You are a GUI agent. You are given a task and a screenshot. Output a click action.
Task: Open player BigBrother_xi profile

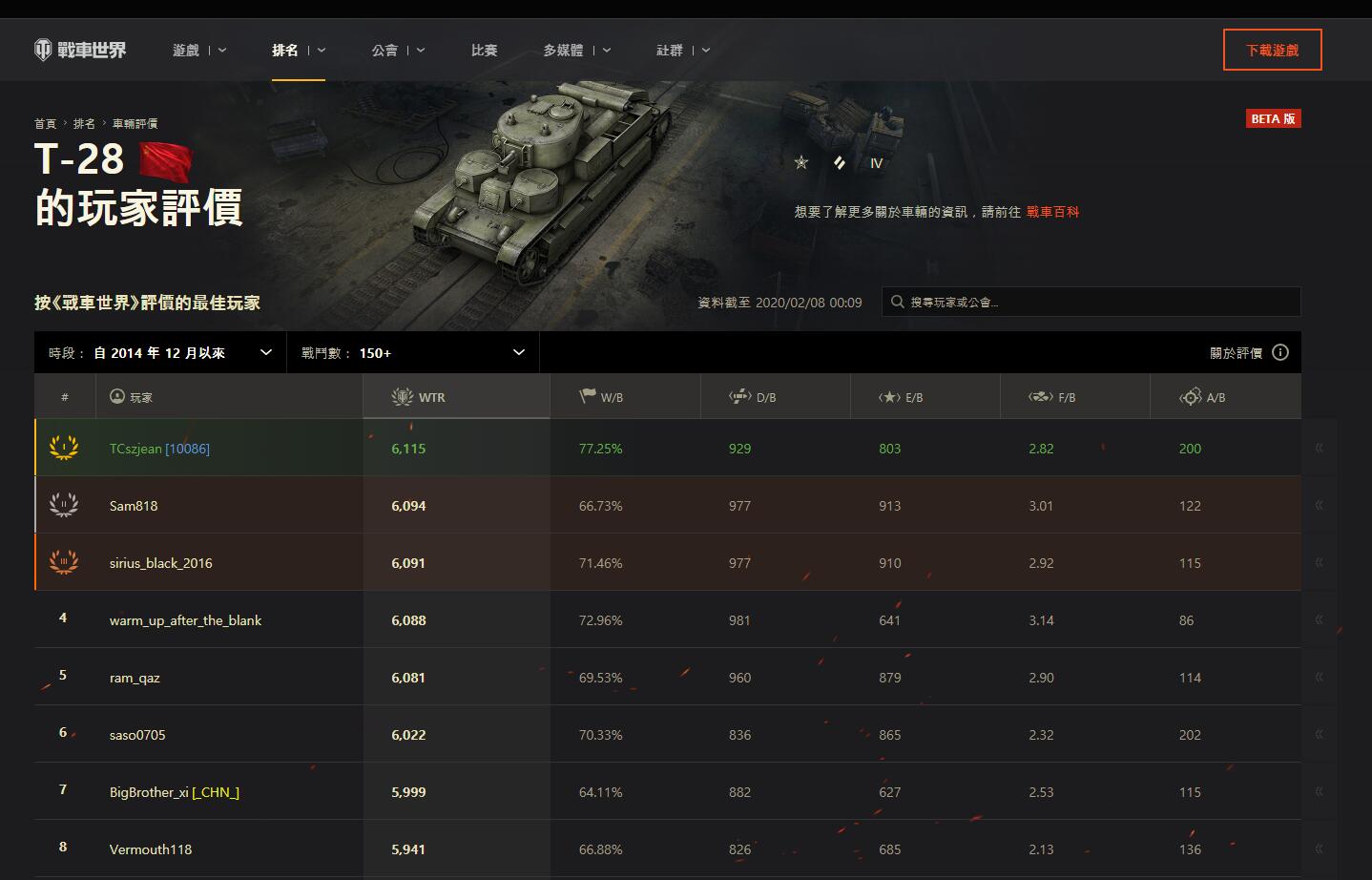pyautogui.click(x=149, y=792)
